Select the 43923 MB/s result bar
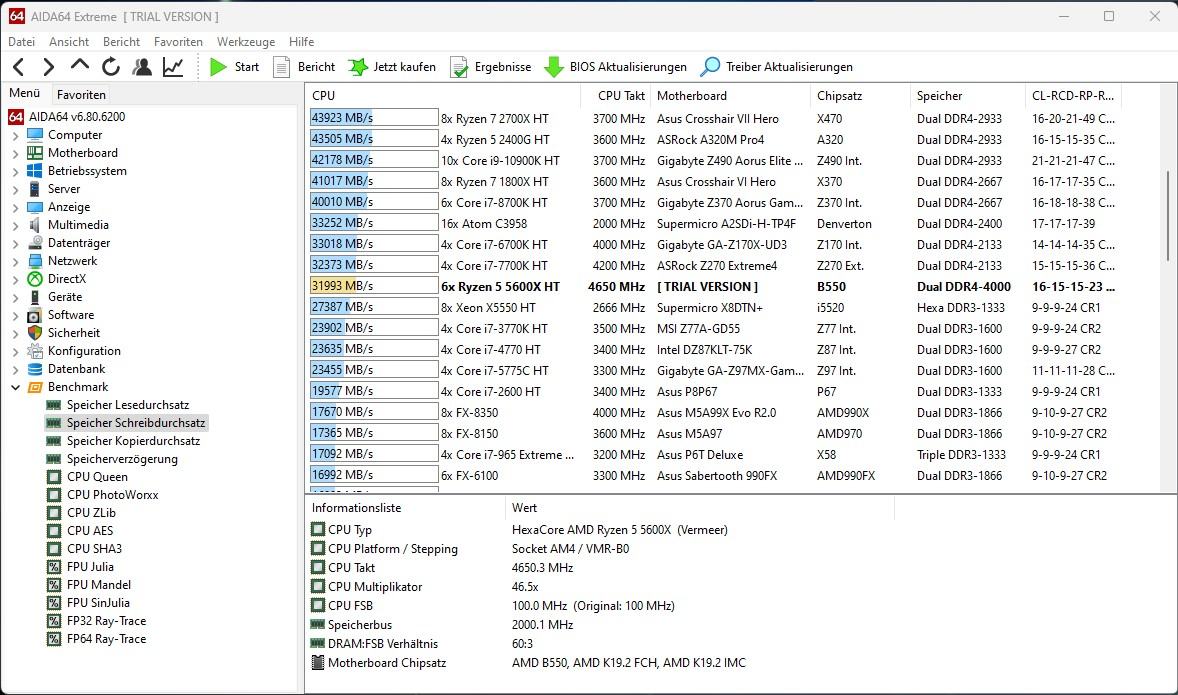Viewport: 1178px width, 695px height. (374, 118)
